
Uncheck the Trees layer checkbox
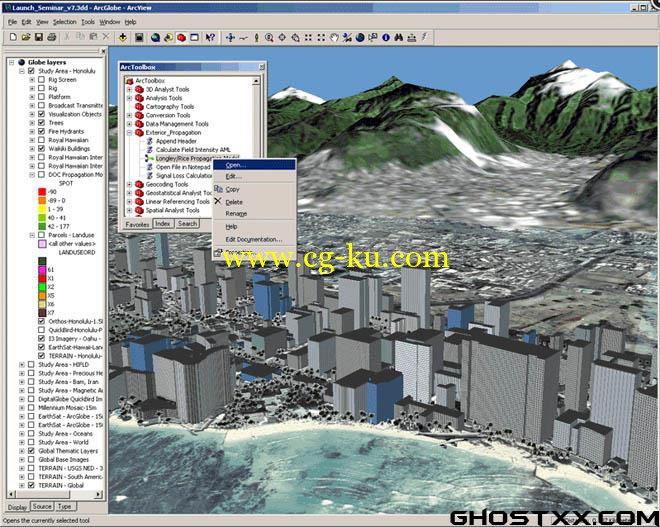click(41, 123)
